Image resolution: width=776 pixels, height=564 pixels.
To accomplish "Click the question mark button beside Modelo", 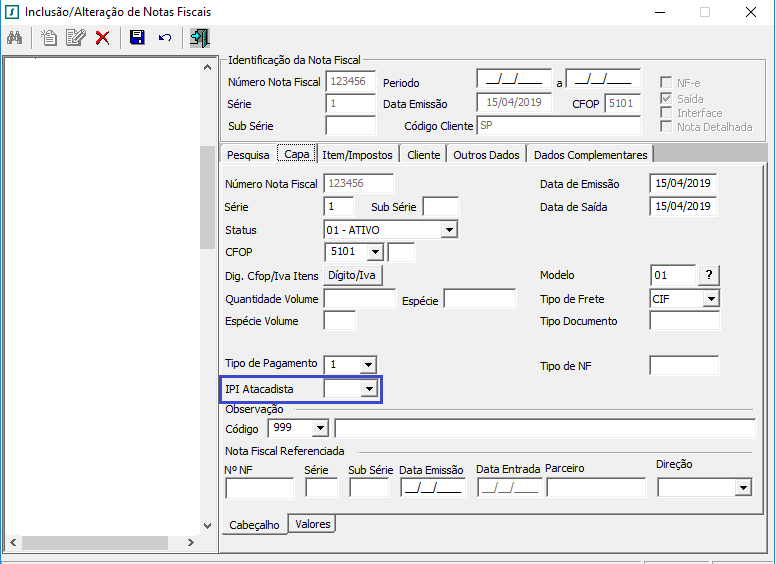I will (x=708, y=275).
